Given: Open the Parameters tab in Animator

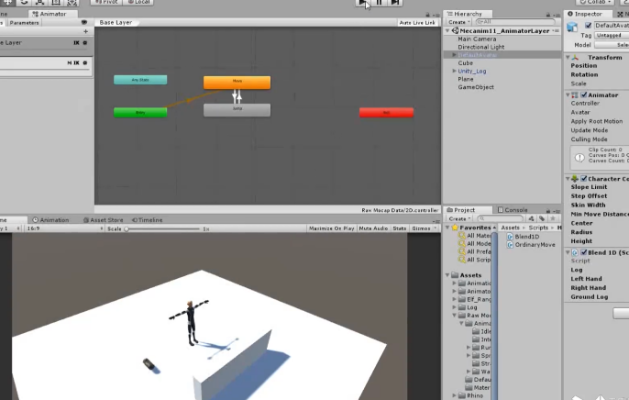Looking at the screenshot, I should (x=24, y=23).
